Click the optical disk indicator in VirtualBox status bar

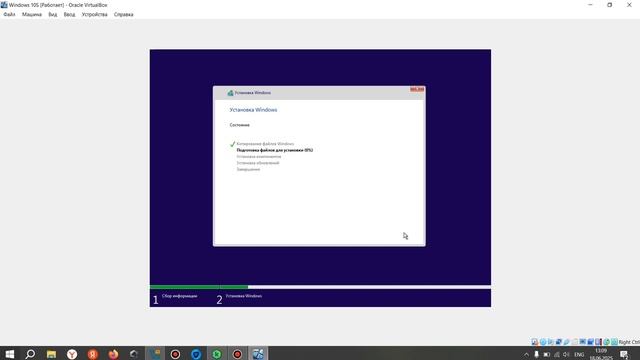pos(543,342)
